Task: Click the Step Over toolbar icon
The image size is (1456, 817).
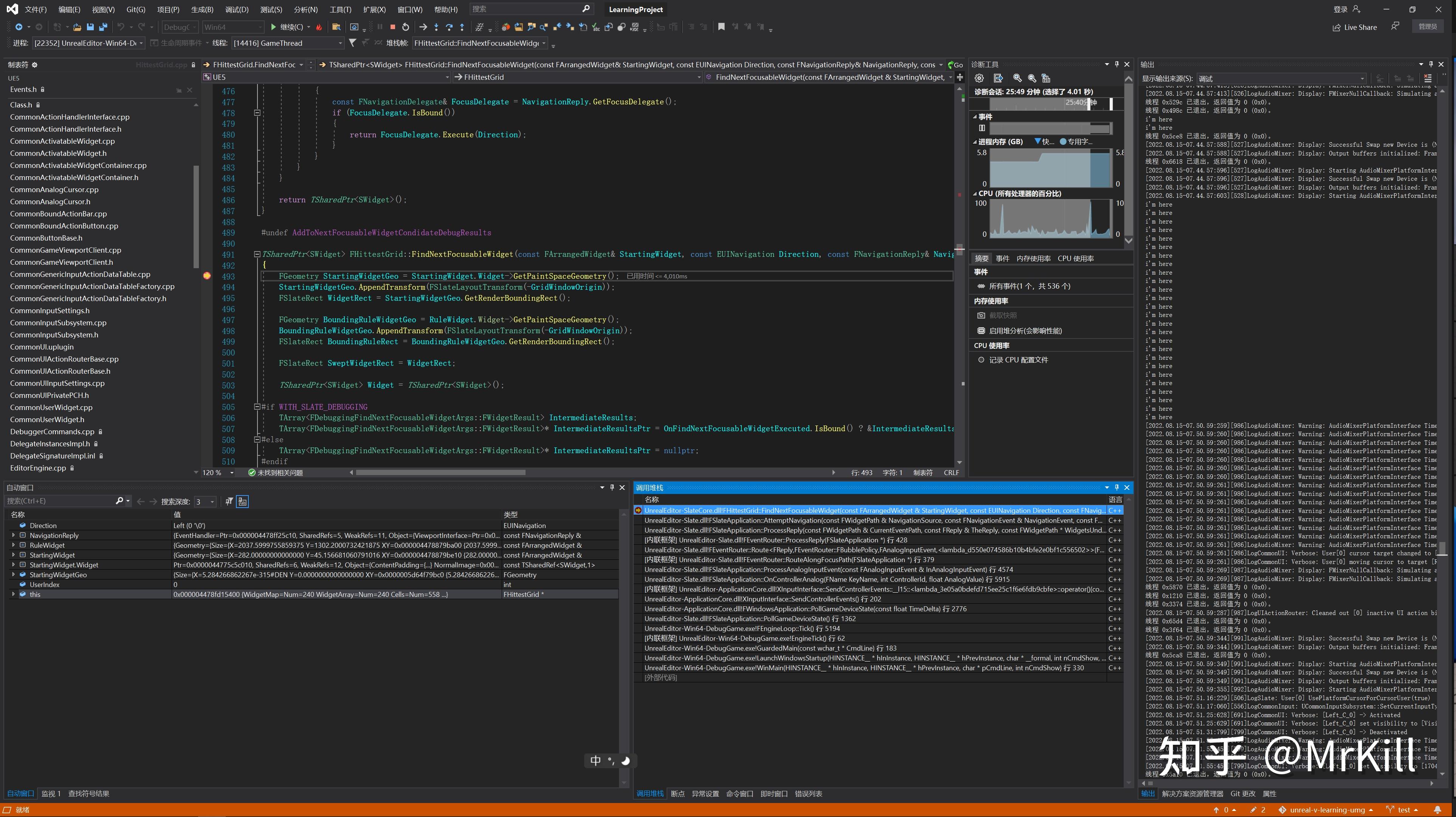Action: coord(449,27)
